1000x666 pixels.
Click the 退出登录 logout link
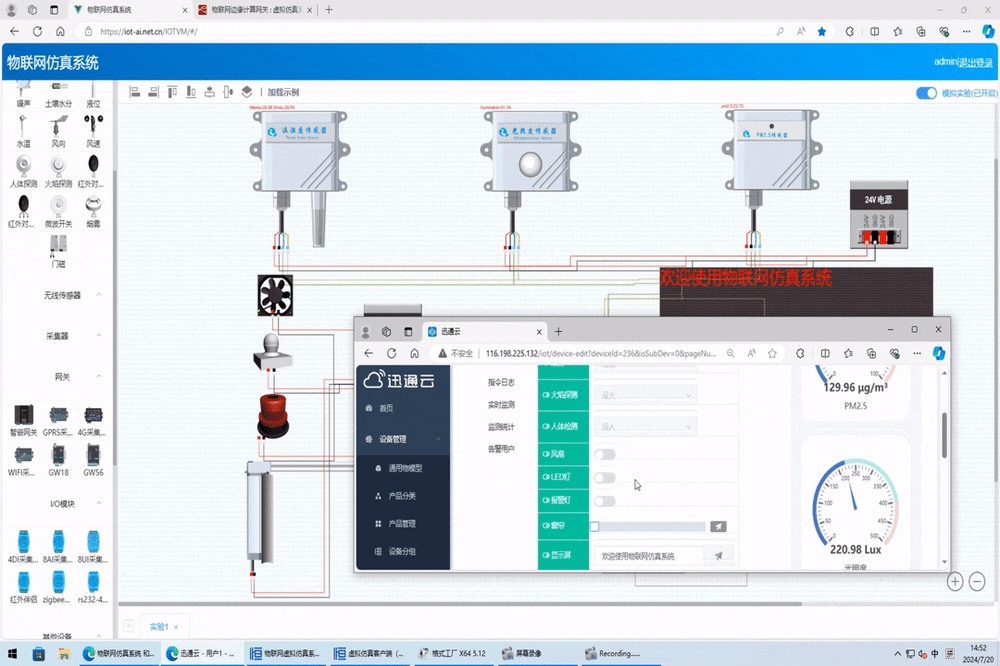point(975,62)
